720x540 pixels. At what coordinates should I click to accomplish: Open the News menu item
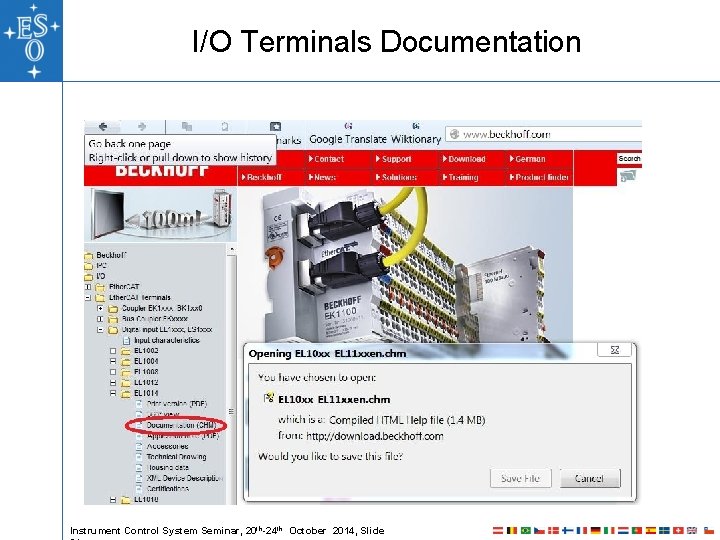pos(322,177)
